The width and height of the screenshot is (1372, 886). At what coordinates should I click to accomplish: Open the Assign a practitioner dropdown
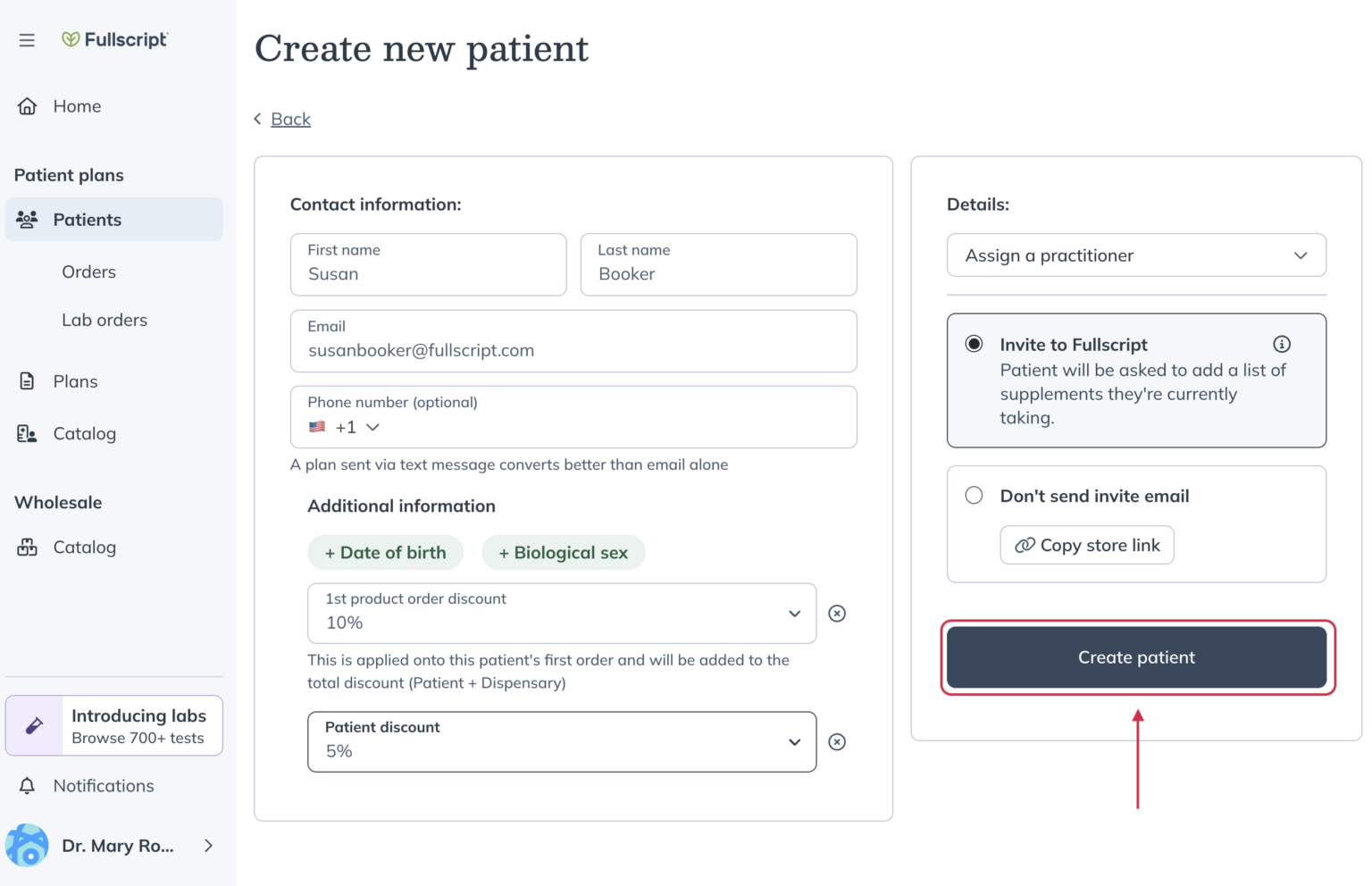(x=1135, y=255)
